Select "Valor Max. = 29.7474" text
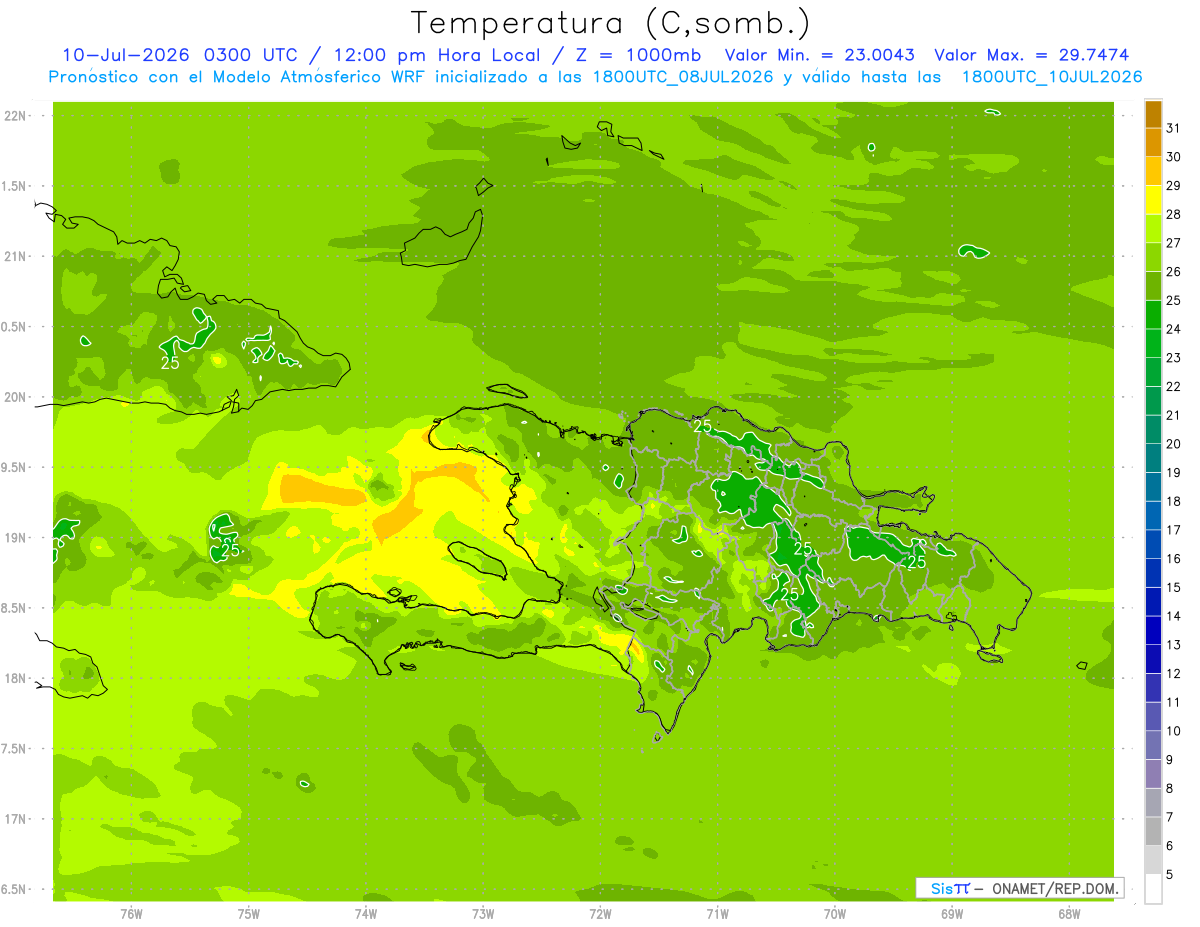This screenshot has width=1200, height=927. pyautogui.click(x=1032, y=55)
